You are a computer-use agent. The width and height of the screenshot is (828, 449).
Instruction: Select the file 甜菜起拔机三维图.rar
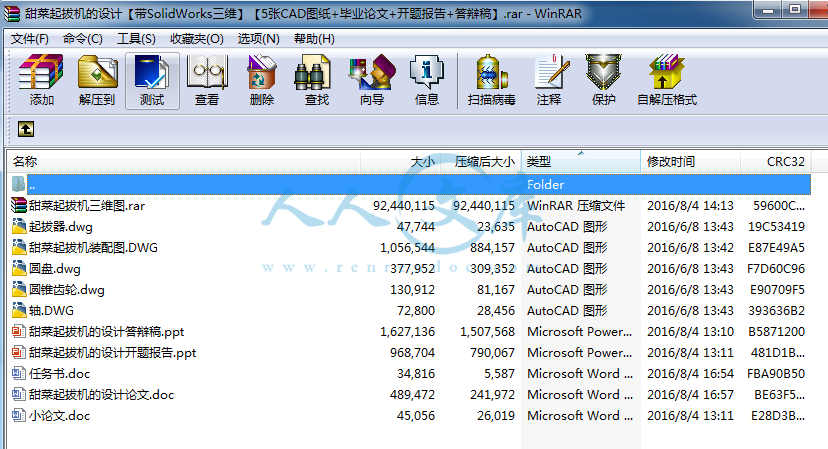(x=87, y=205)
